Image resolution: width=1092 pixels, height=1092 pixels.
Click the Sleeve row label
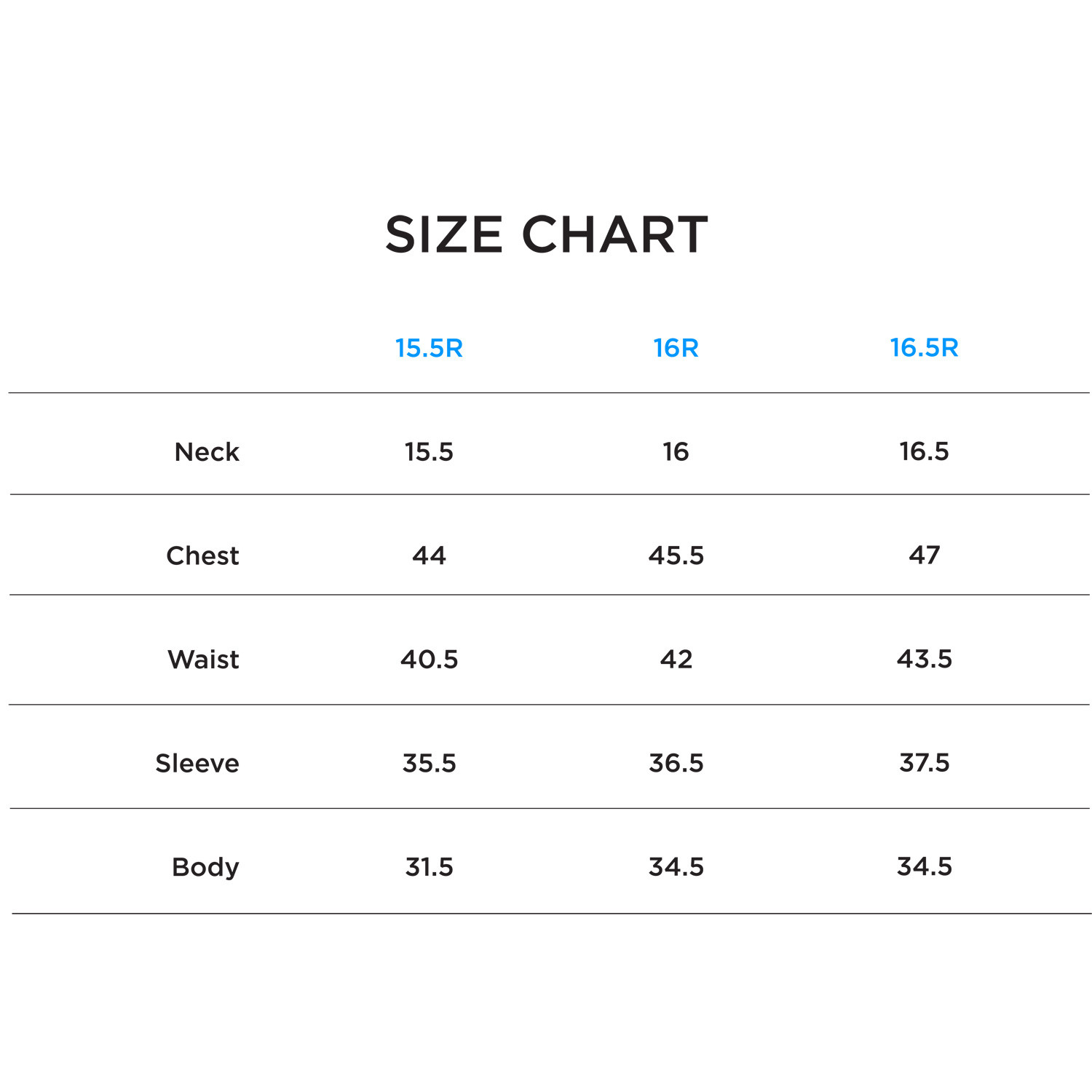point(197,764)
